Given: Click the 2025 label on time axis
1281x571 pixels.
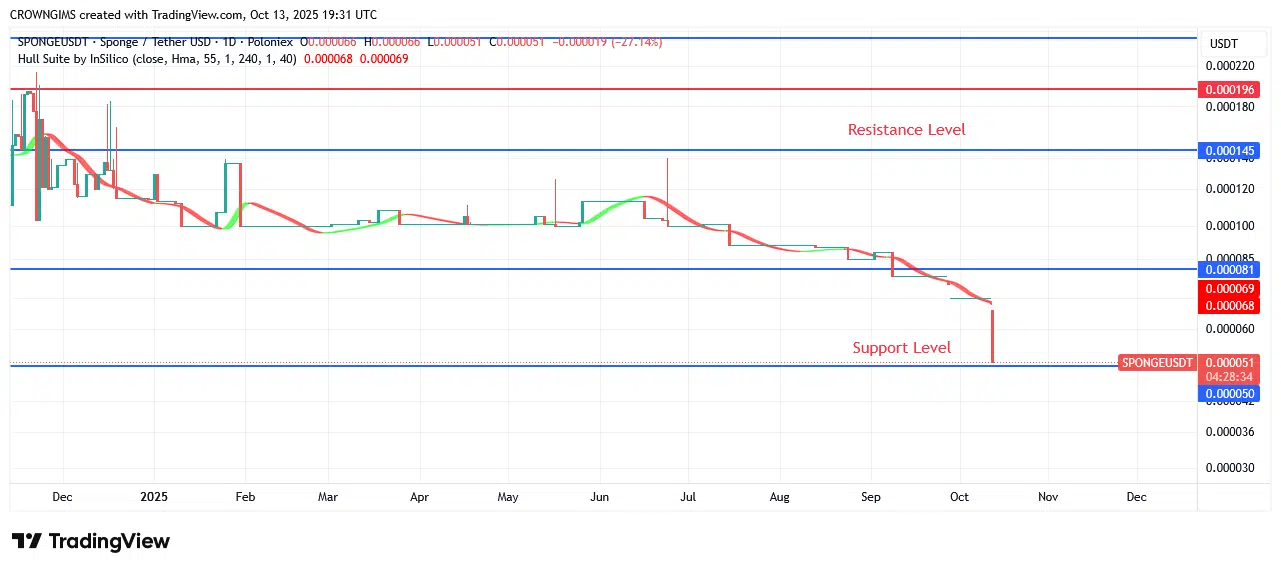Looking at the screenshot, I should (155, 496).
